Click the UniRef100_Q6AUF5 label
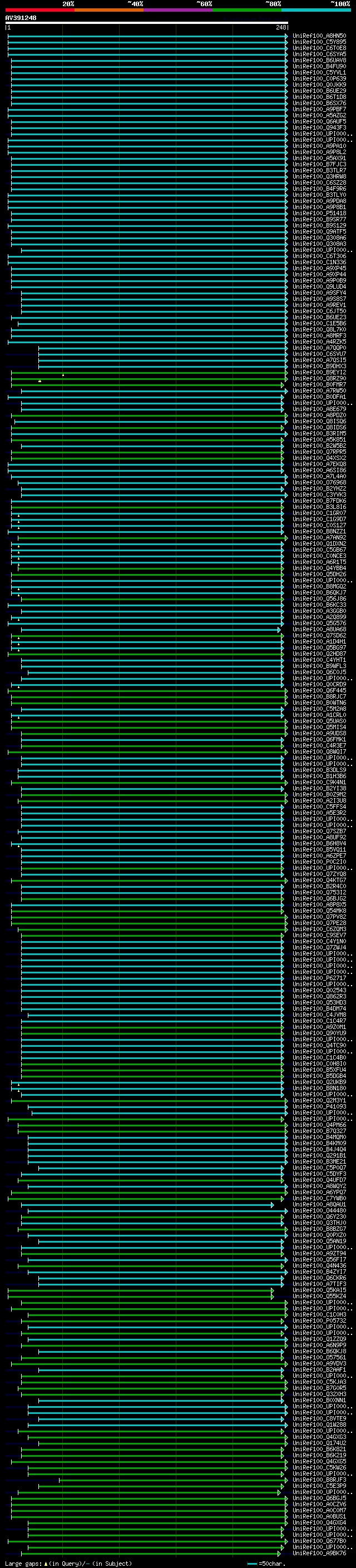Image resolution: width=356 pixels, height=1568 pixels. (319, 121)
